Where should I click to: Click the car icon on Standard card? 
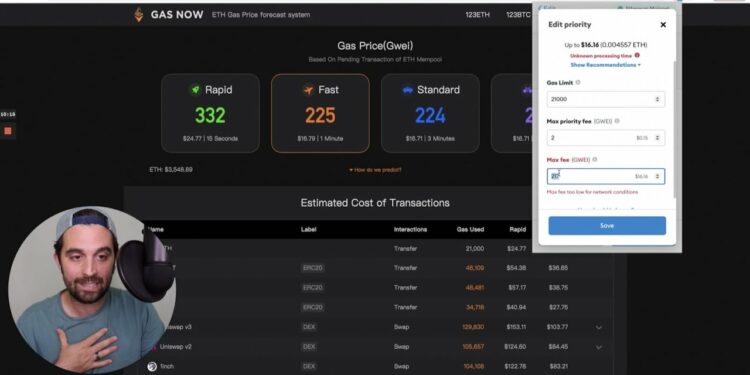tap(408, 90)
